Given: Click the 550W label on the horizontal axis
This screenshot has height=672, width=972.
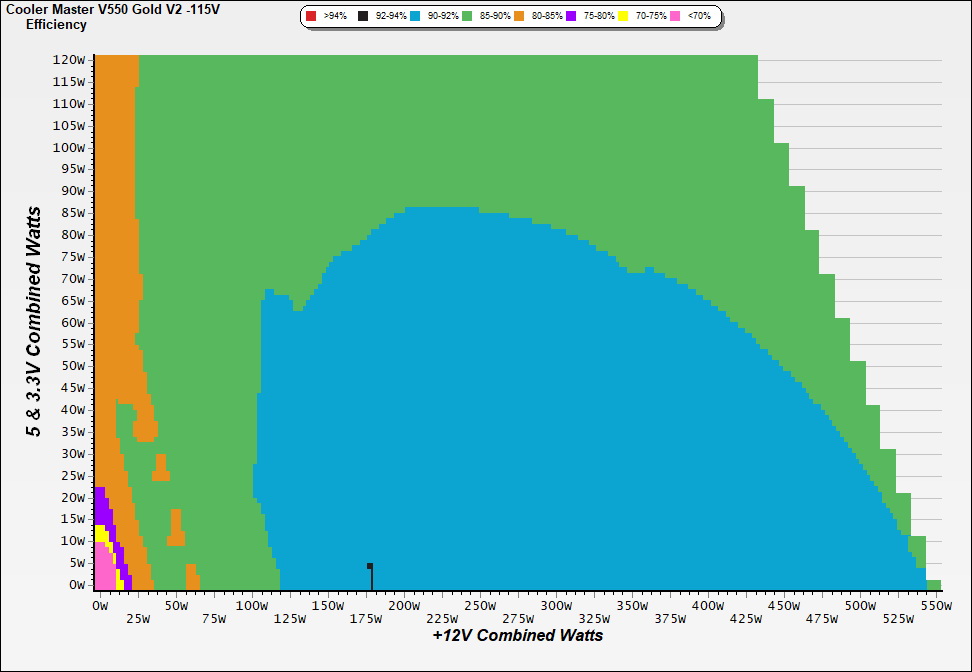Looking at the screenshot, I should tap(934, 606).
